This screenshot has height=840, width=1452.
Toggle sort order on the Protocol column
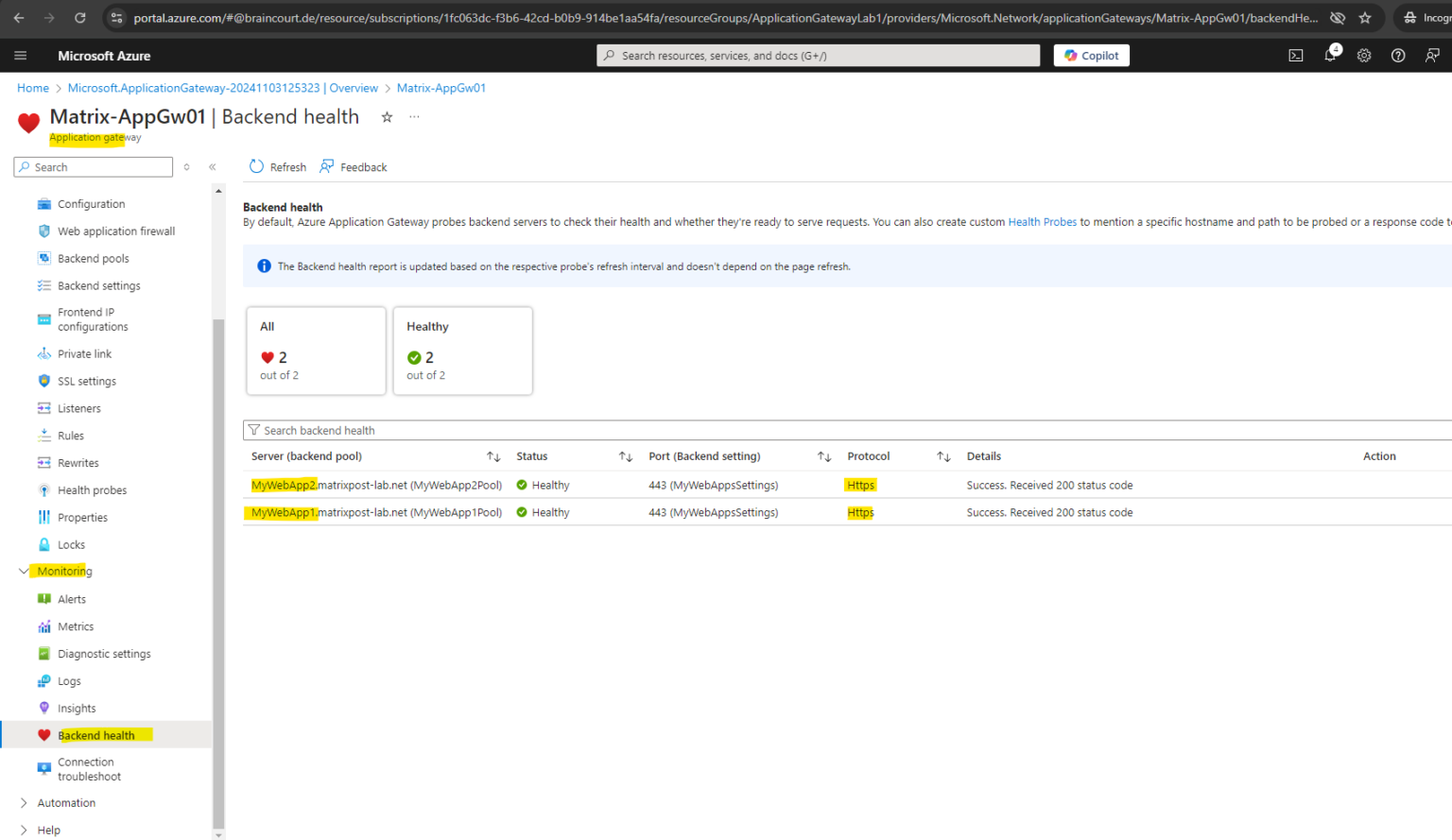click(943, 455)
